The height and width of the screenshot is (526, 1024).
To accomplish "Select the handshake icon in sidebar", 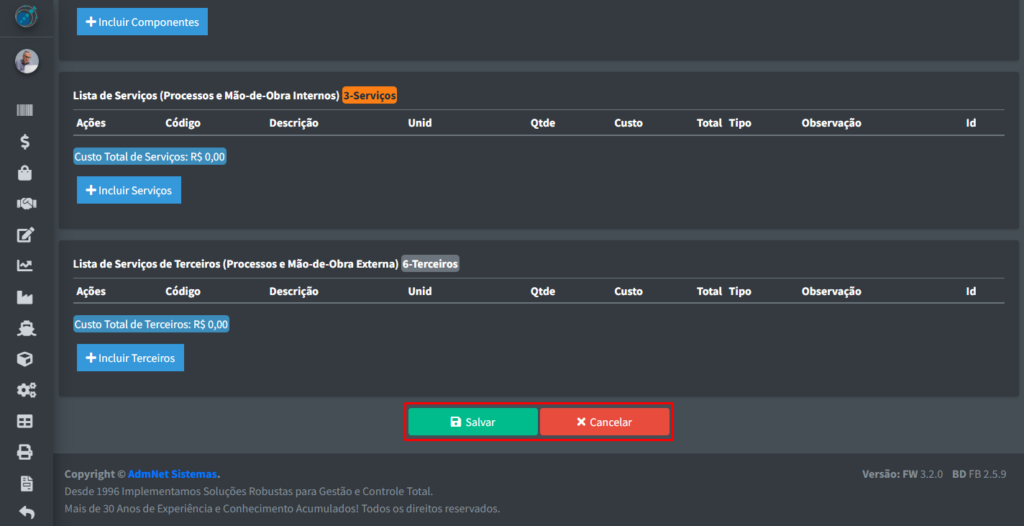I will tap(26, 204).
